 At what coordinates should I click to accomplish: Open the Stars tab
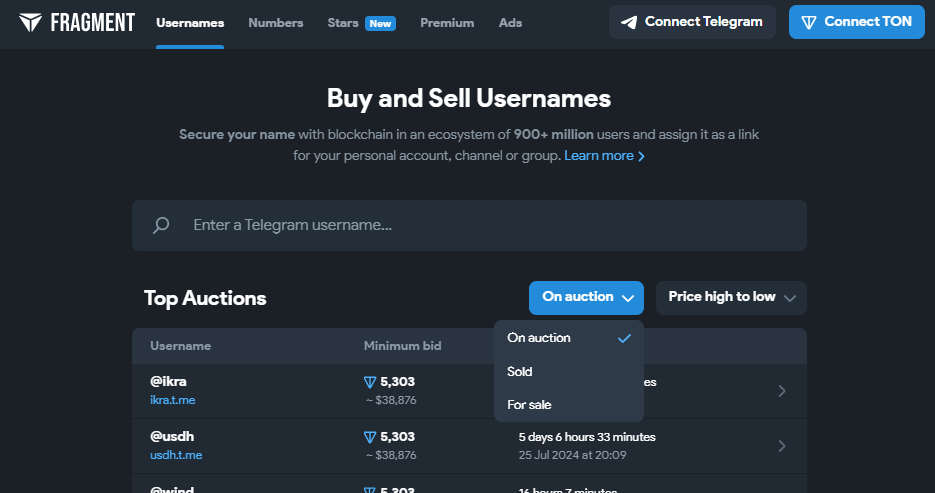[343, 23]
